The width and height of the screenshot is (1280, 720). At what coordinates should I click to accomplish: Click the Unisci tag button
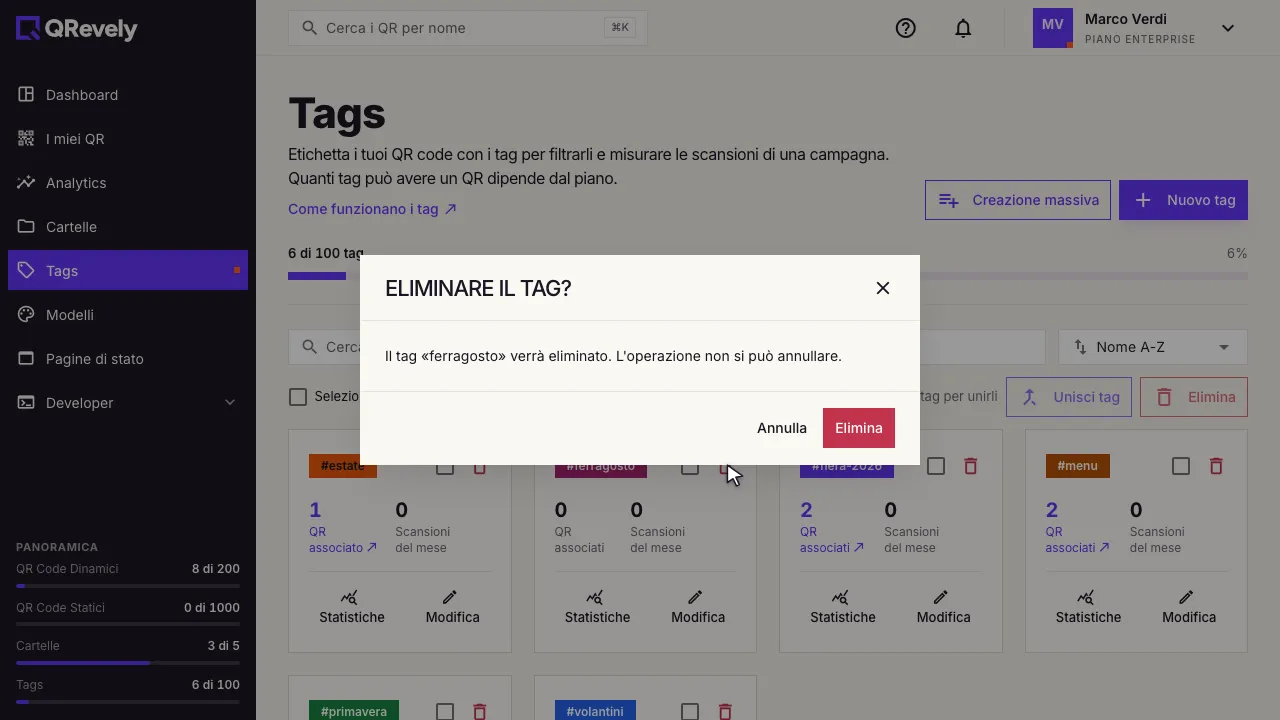click(1069, 397)
